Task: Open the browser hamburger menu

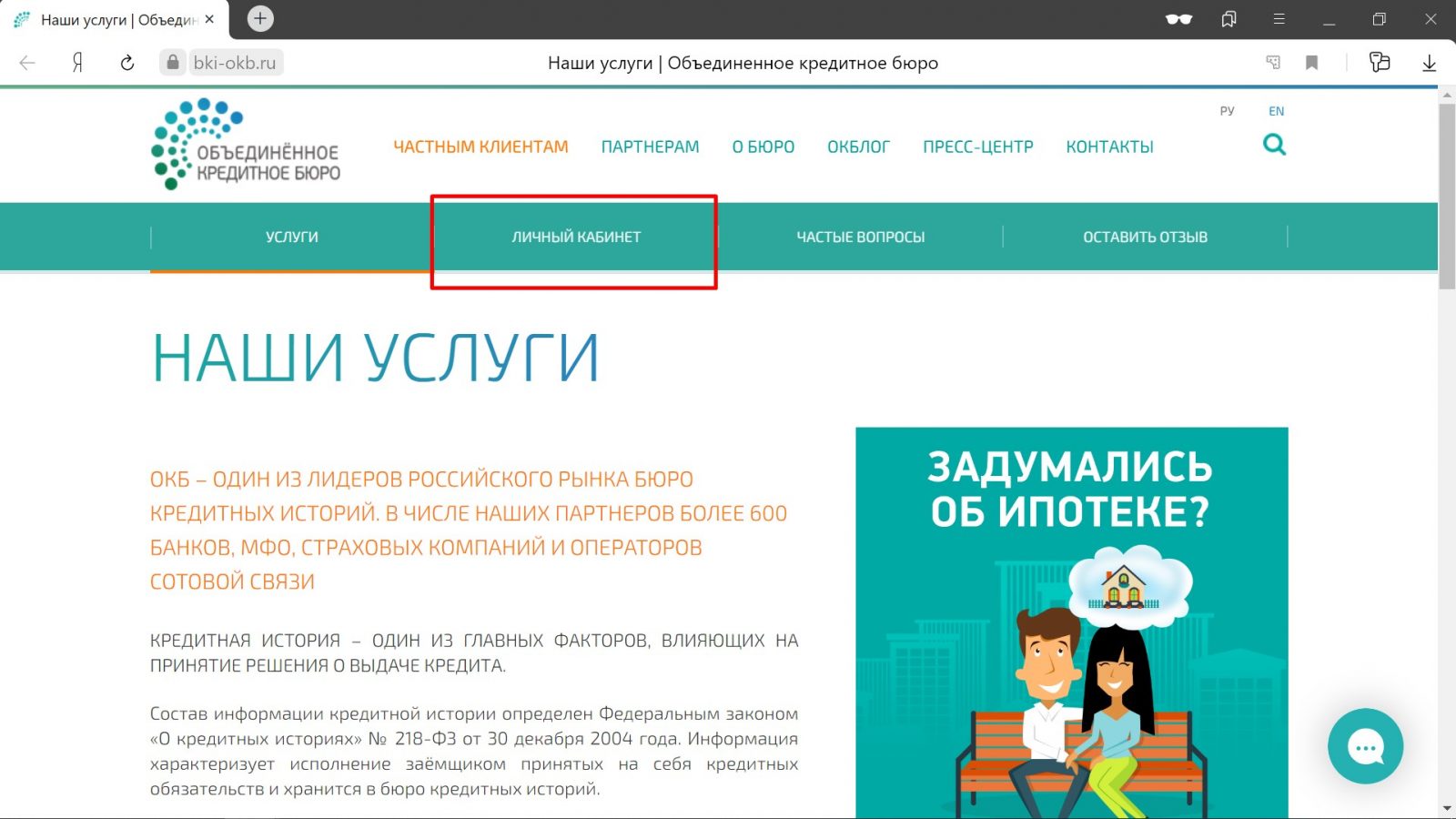Action: pos(1279,19)
